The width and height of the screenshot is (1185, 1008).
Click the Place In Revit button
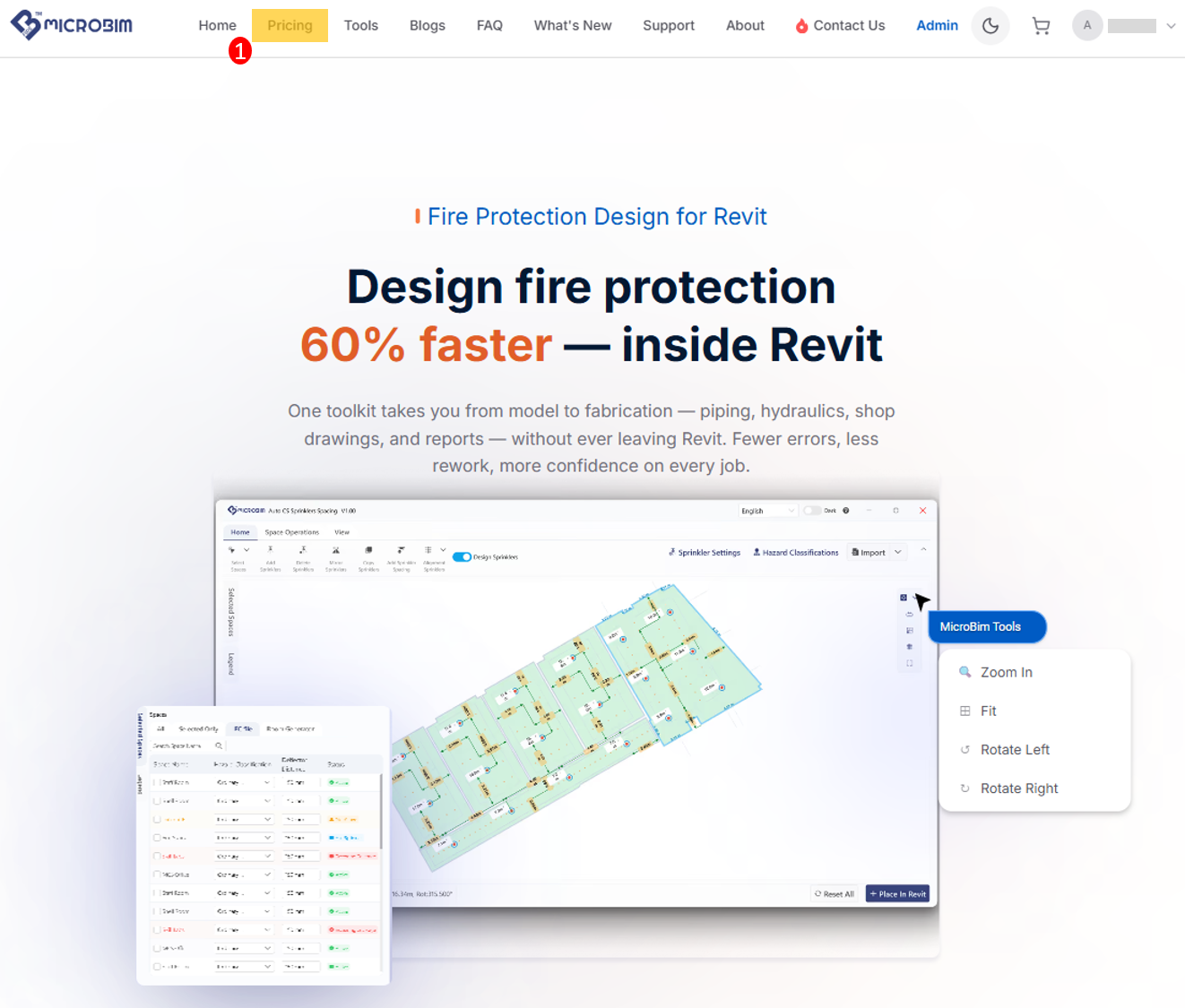coord(897,894)
